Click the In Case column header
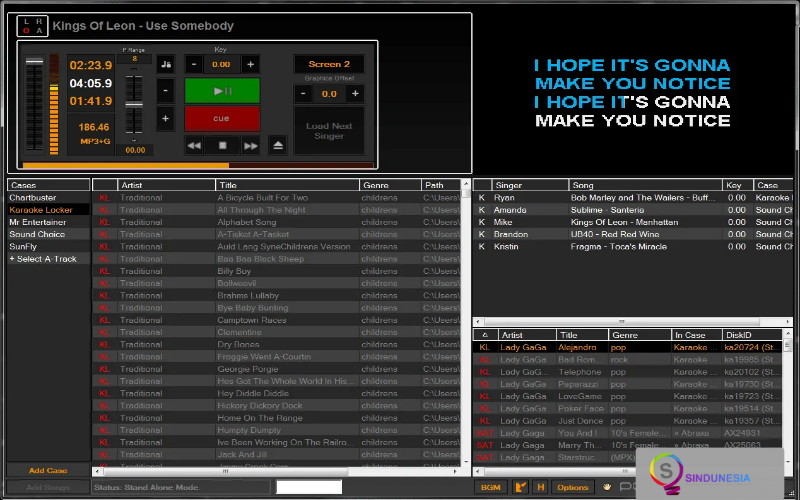The image size is (800, 500). tap(696, 335)
